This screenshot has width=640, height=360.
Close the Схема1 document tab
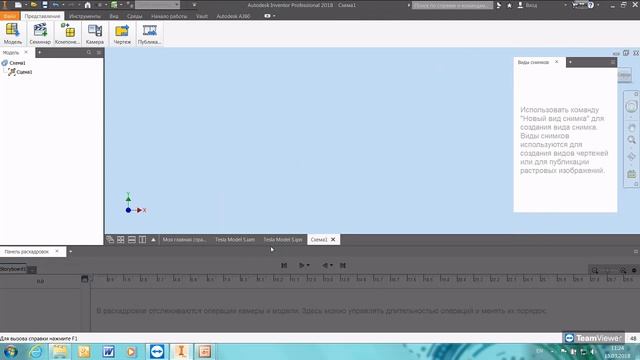[x=333, y=240]
